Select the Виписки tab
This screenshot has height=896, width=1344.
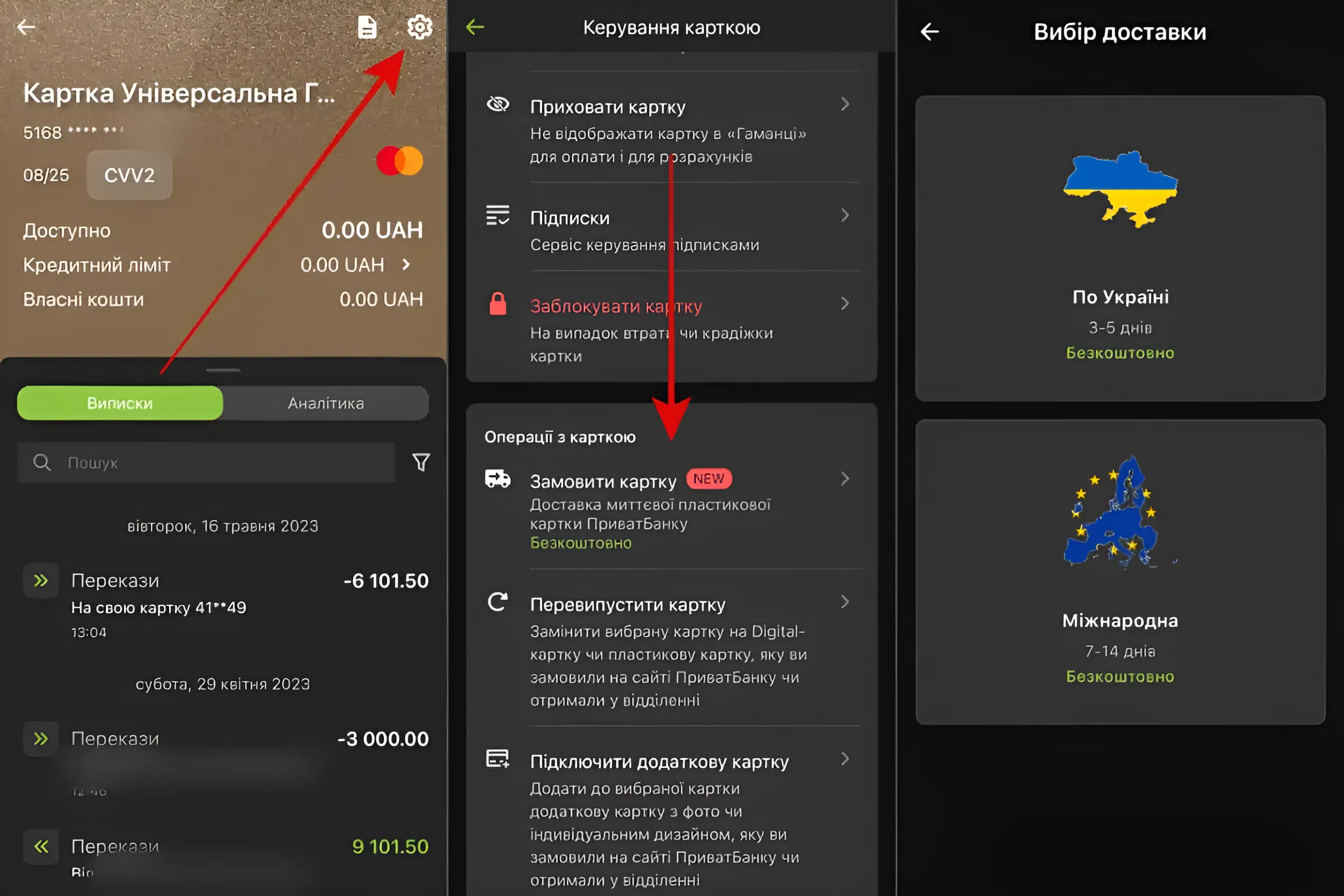(x=120, y=403)
